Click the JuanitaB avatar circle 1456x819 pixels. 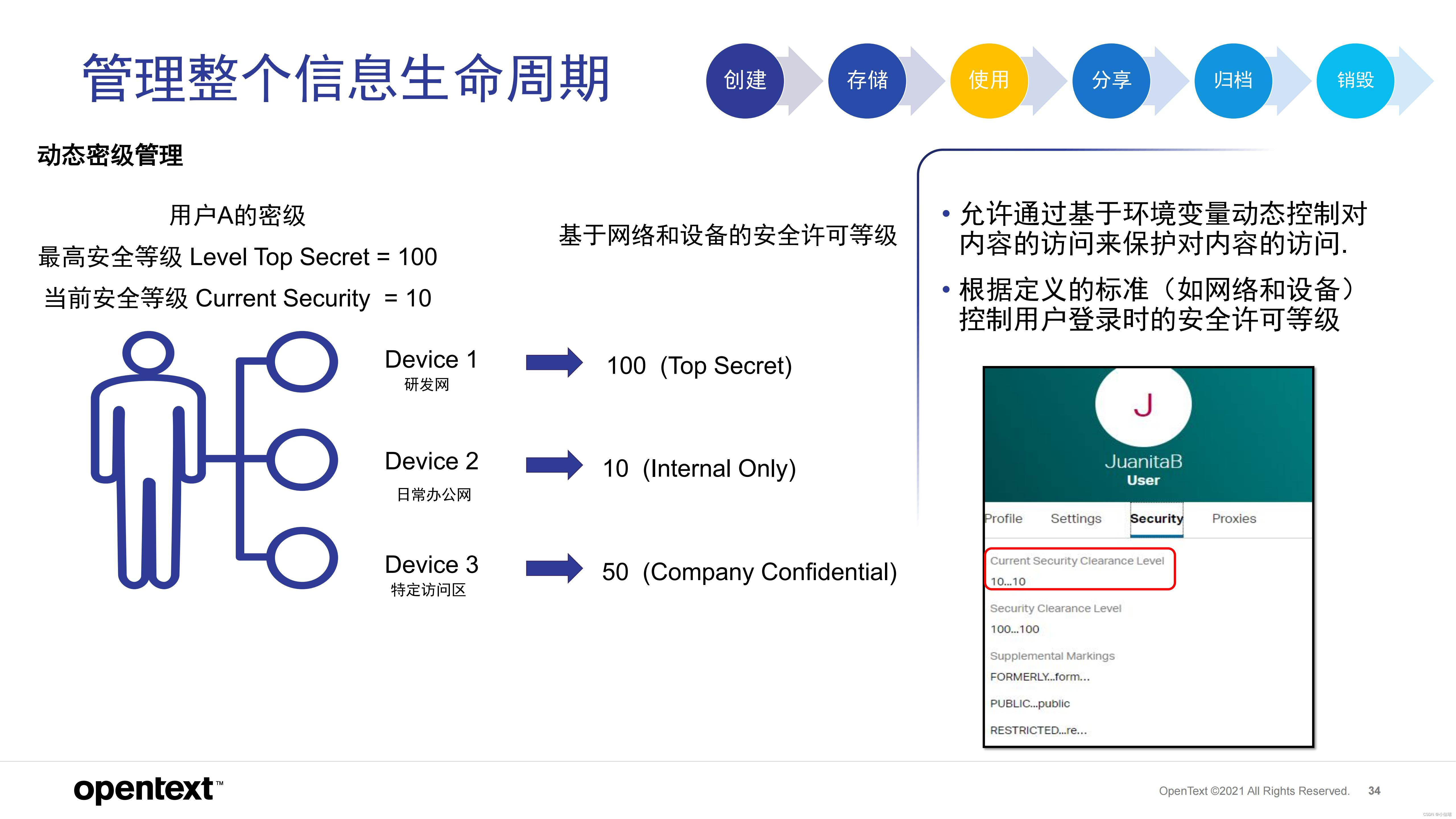(1143, 405)
